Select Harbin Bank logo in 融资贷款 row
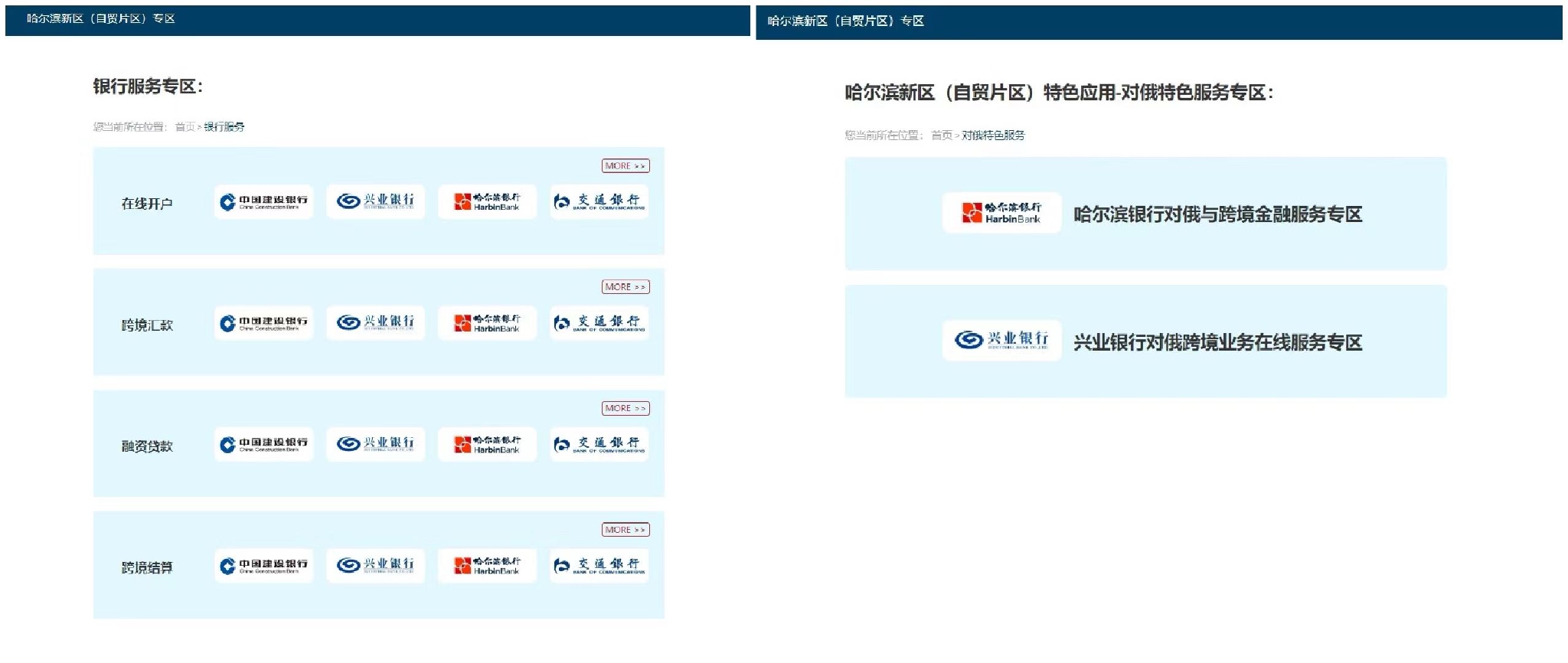The height and width of the screenshot is (663, 1568). point(488,445)
